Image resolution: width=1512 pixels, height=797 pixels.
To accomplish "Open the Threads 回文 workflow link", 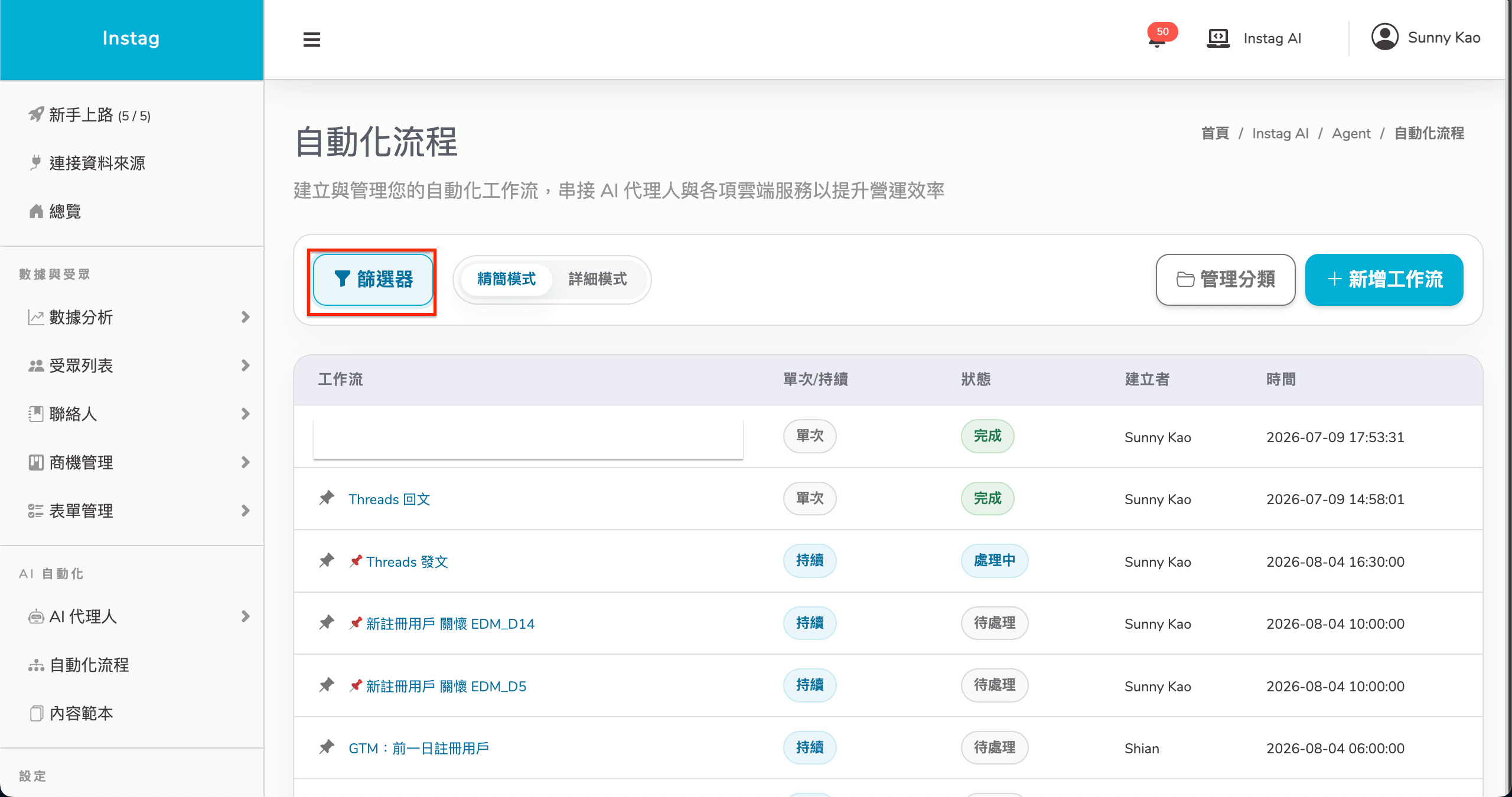I will click(389, 499).
